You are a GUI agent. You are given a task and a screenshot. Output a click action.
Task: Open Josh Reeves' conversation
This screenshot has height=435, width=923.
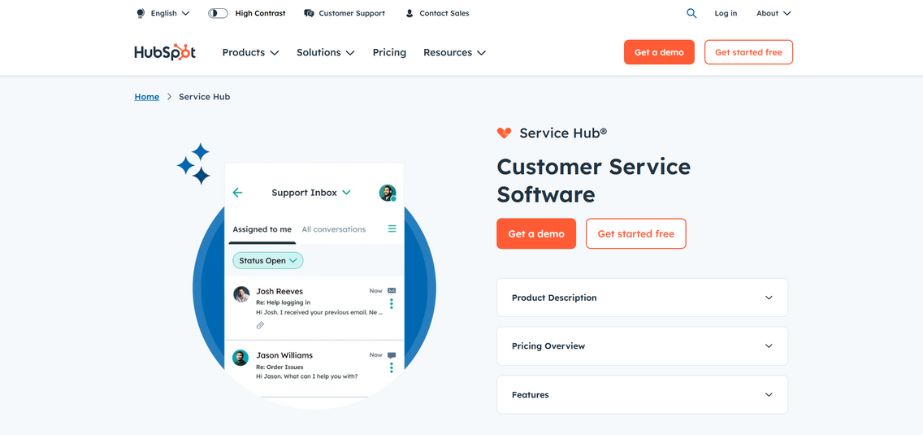point(314,307)
